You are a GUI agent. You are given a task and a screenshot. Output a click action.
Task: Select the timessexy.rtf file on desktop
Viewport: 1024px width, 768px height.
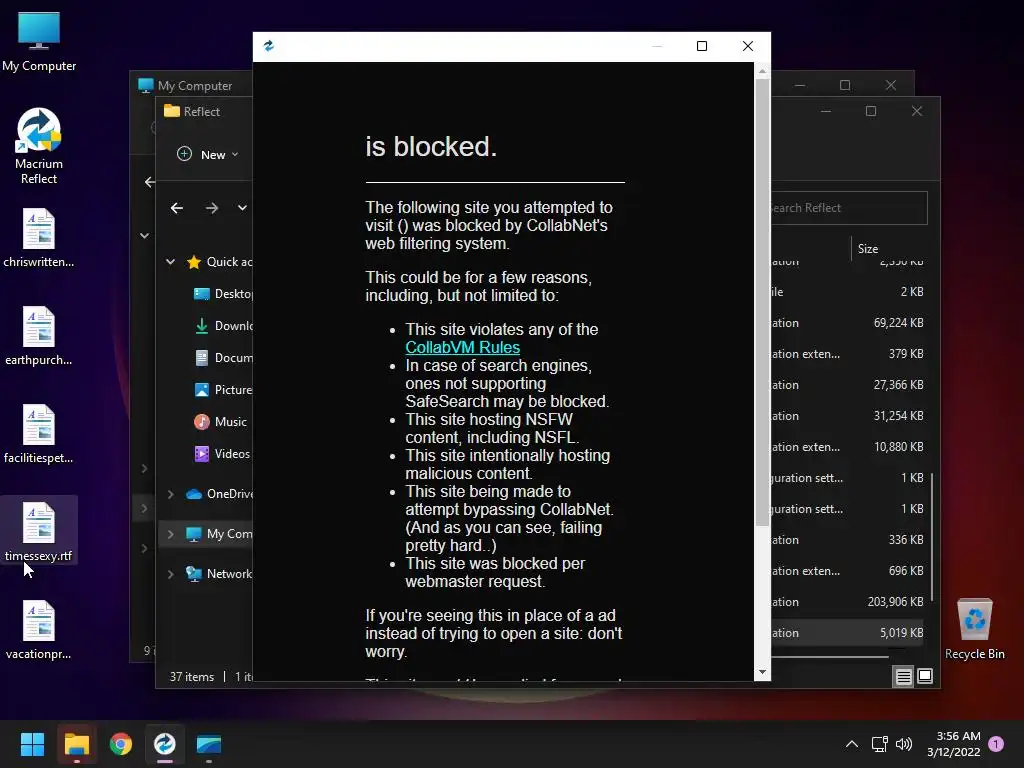point(39,532)
